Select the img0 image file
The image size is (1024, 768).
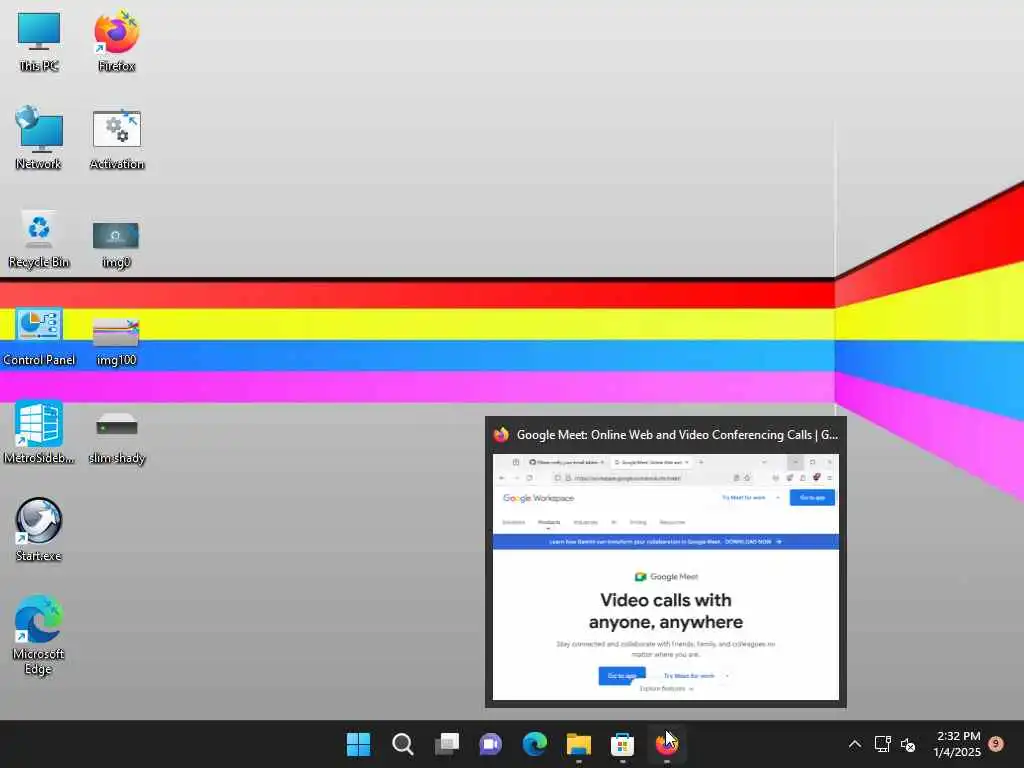[116, 244]
